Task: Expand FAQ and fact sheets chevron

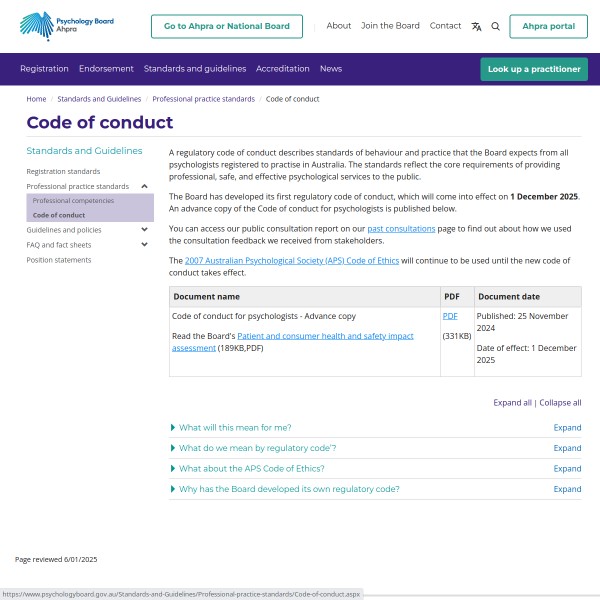Action: (145, 245)
